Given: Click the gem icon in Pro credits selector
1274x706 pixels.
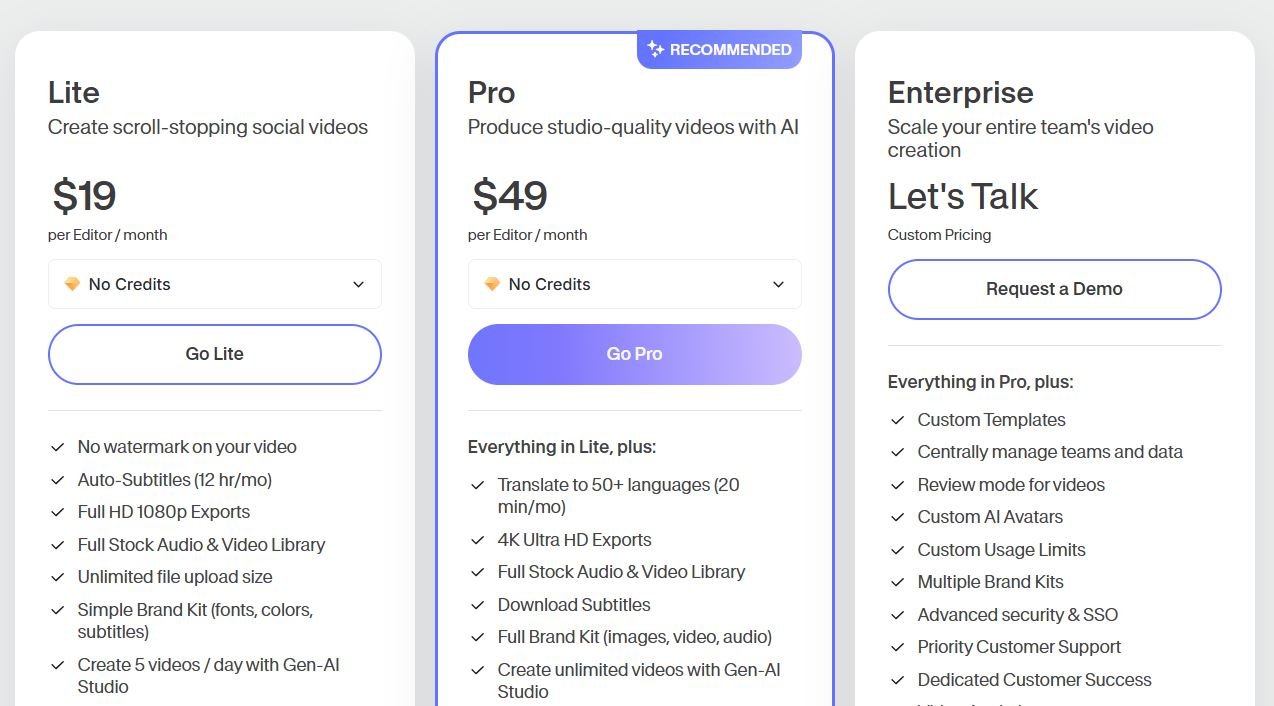Looking at the screenshot, I should 492,284.
